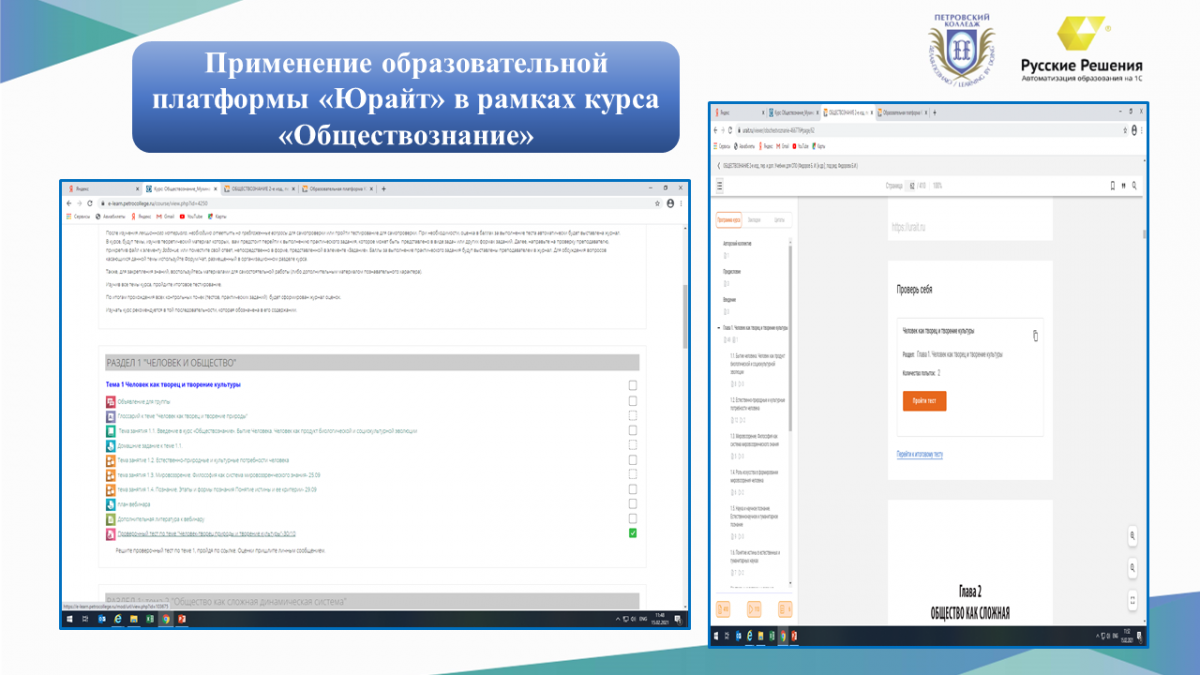Click Chrome icon in left window taskbar
The image size is (1200, 675).
[x=165, y=620]
